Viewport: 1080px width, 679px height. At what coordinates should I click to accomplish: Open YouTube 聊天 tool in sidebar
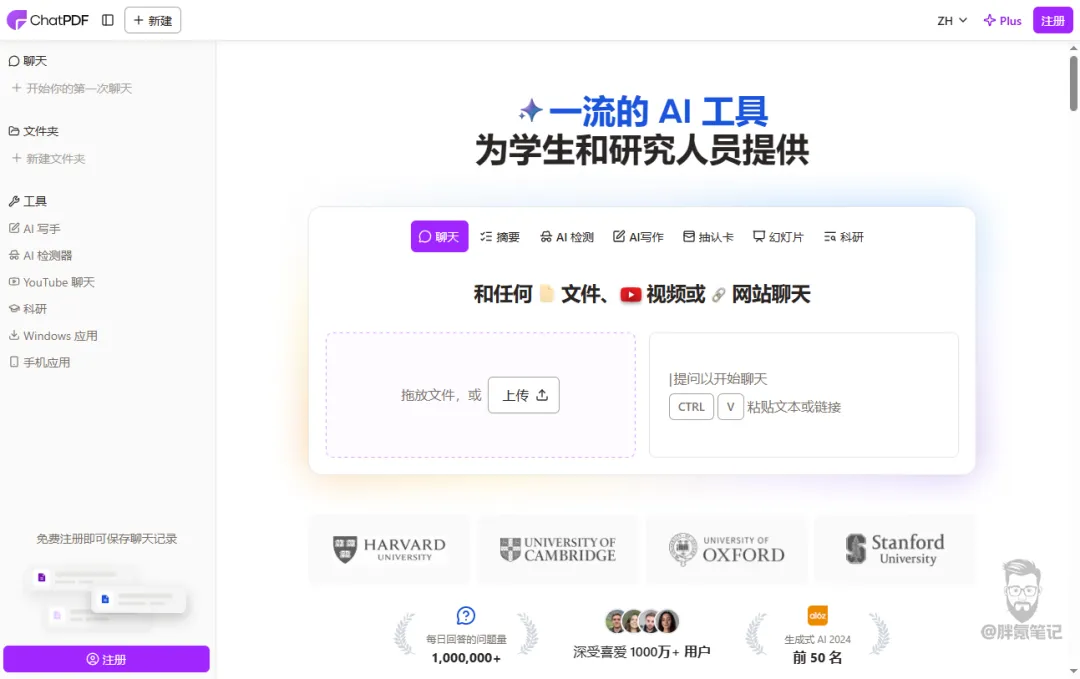[x=52, y=282]
